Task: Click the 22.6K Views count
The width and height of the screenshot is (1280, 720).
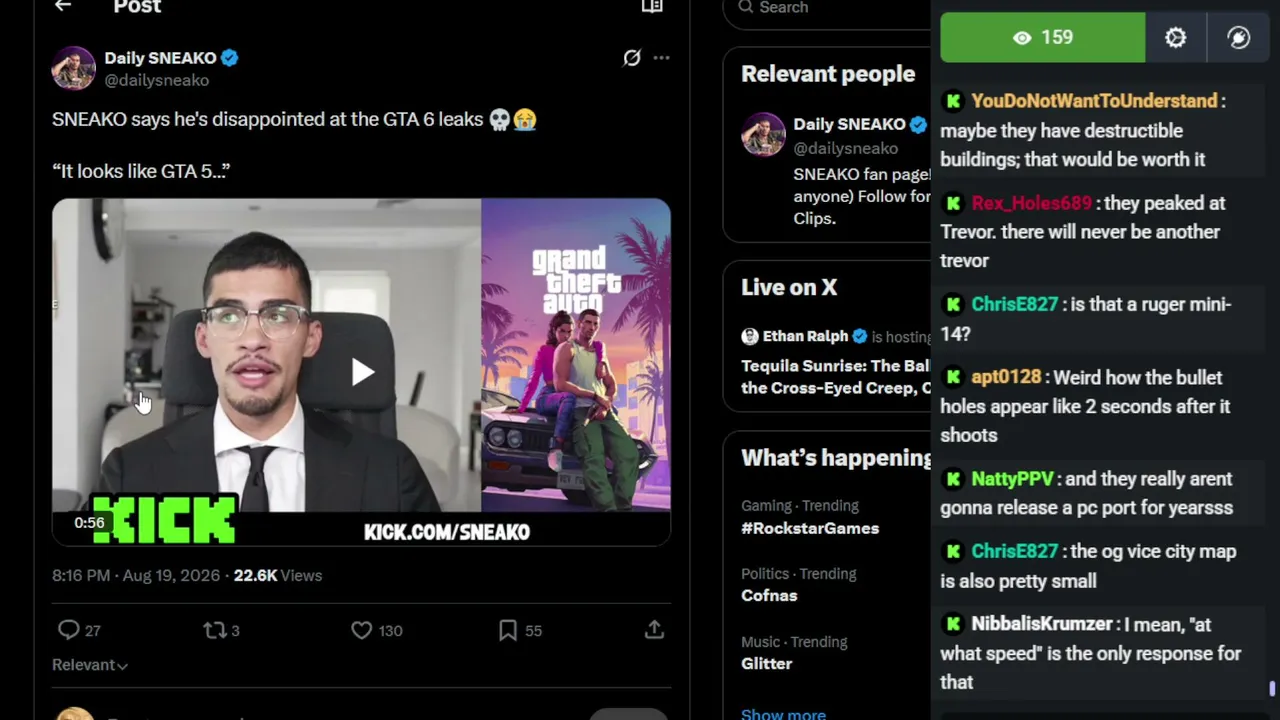Action: pyautogui.click(x=278, y=575)
